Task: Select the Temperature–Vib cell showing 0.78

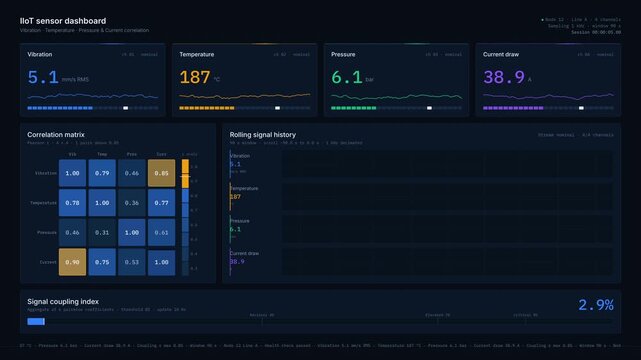Action: point(72,203)
